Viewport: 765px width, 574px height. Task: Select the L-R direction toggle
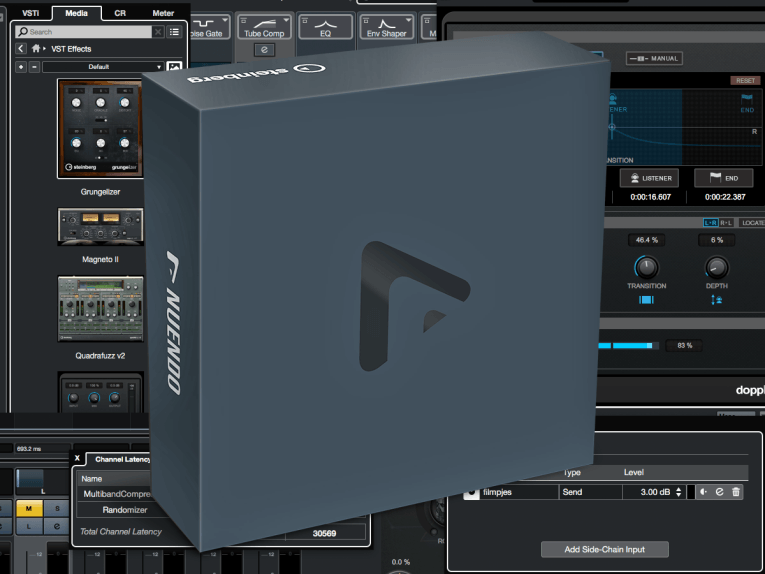(710, 223)
